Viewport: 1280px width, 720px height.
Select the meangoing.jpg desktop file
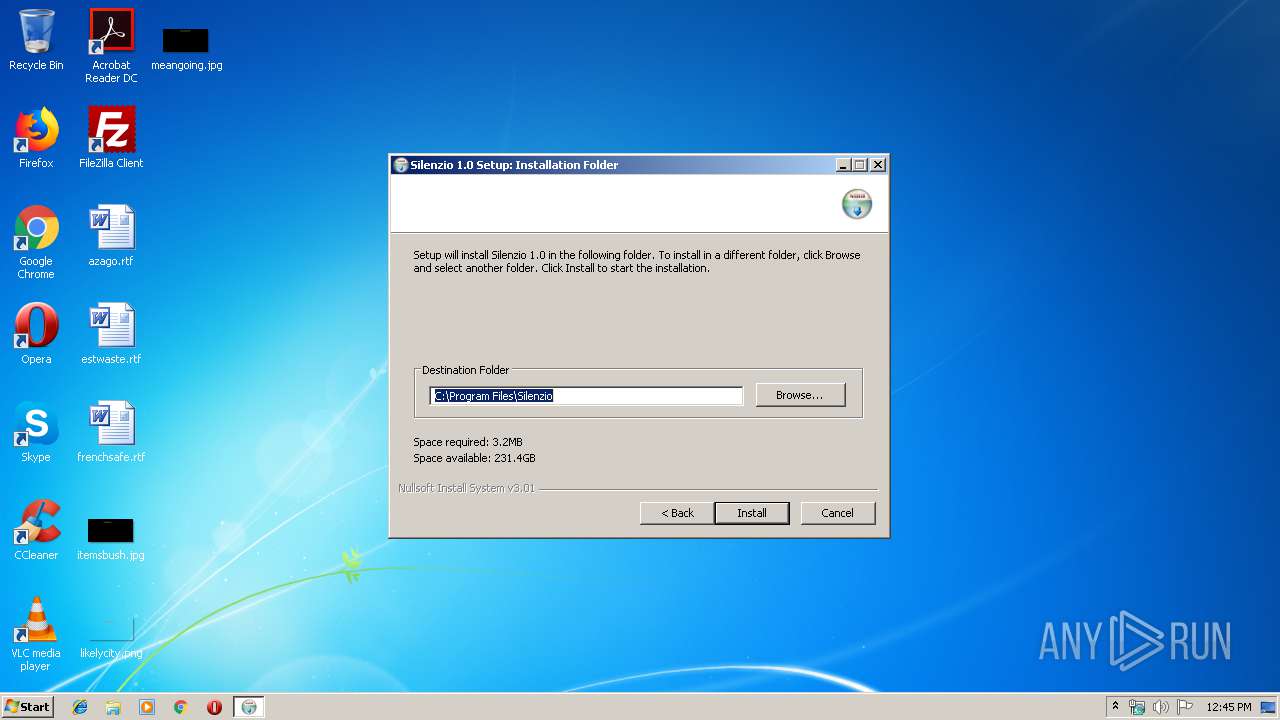pyautogui.click(x=186, y=49)
